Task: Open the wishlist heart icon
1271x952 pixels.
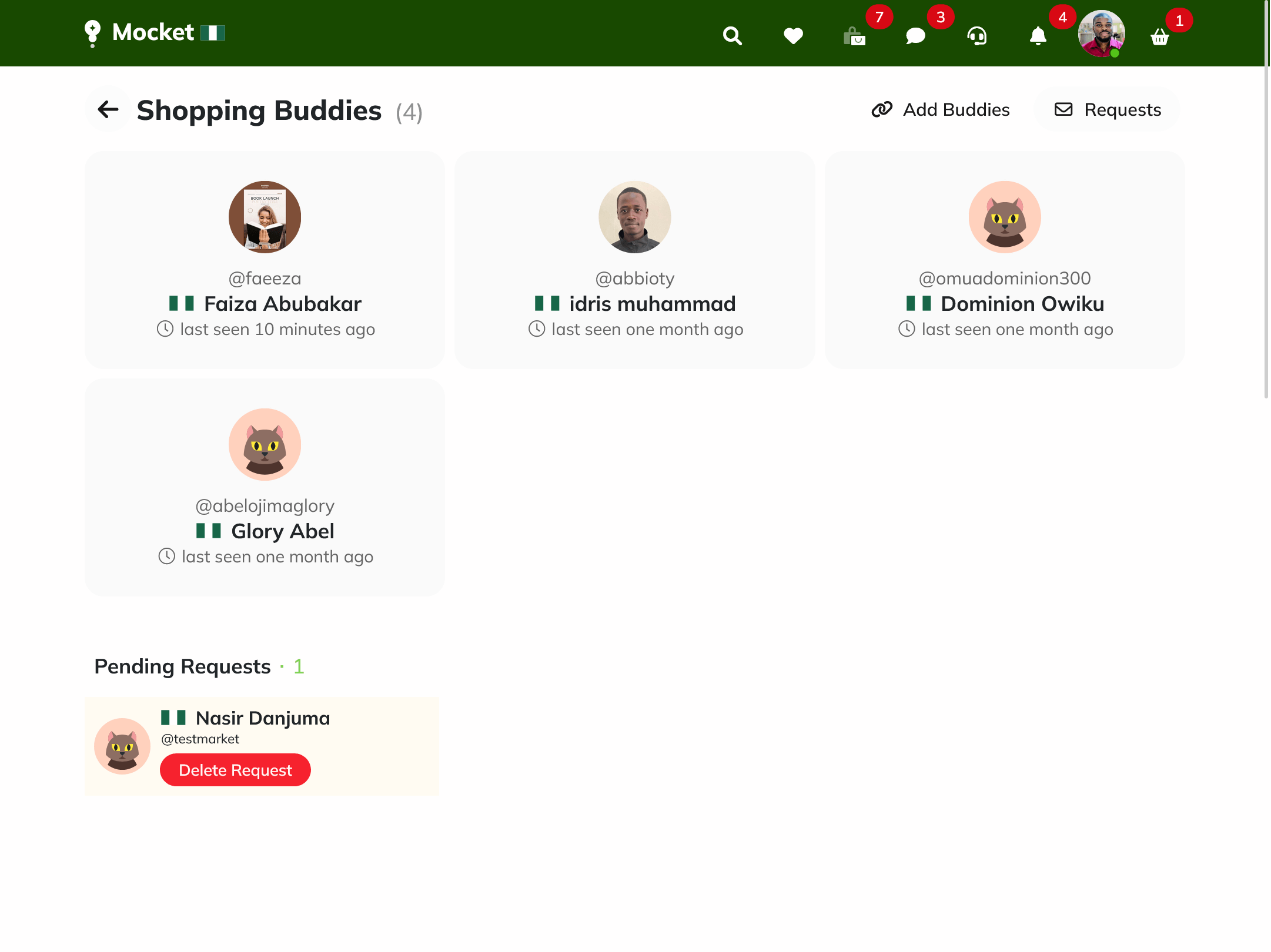Action: [x=794, y=35]
